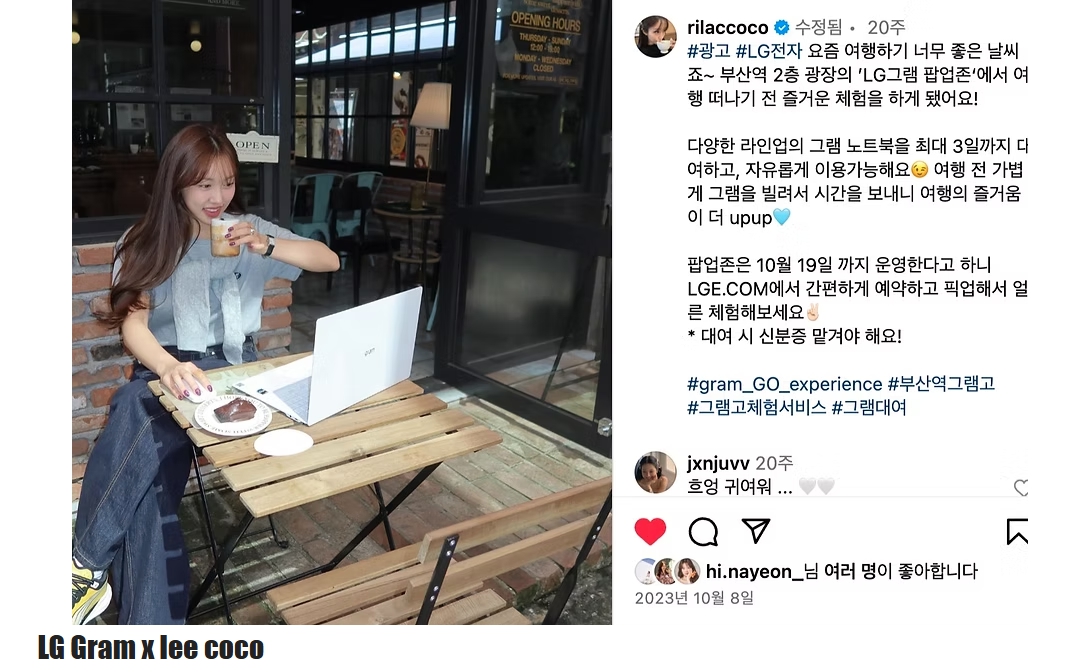Image resolution: width=1069 pixels, height=672 pixels.
Task: Click the red heart like icon
Action: tap(650, 532)
